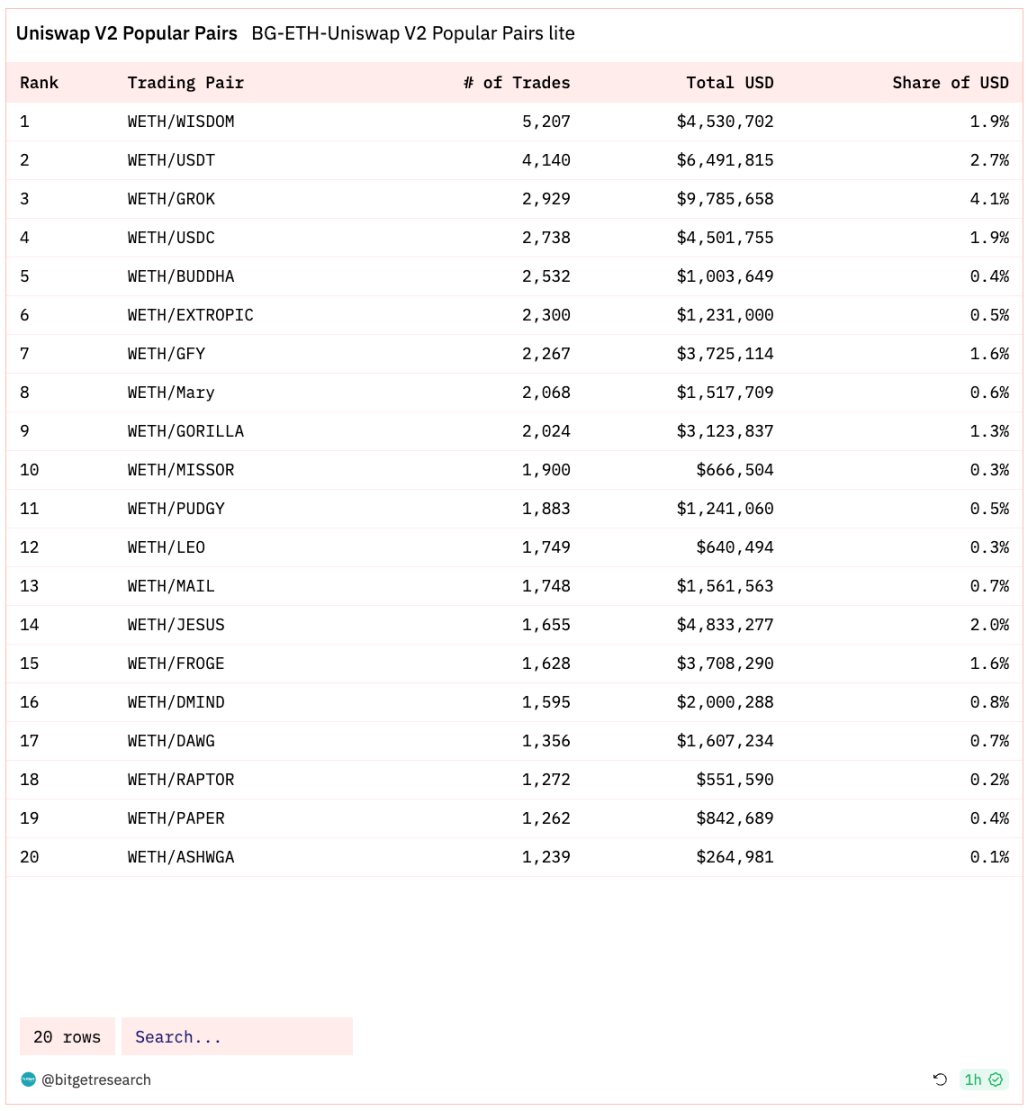Click the Search... input field
This screenshot has height=1111, width=1028.
pos(237,1037)
